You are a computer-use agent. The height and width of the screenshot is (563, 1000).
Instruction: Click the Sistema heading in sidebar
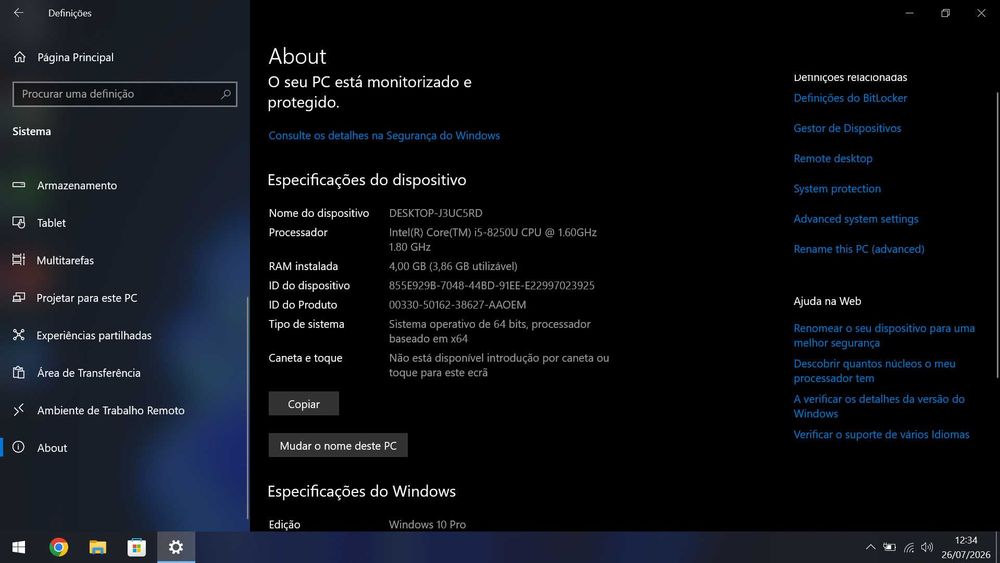pyautogui.click(x=32, y=131)
